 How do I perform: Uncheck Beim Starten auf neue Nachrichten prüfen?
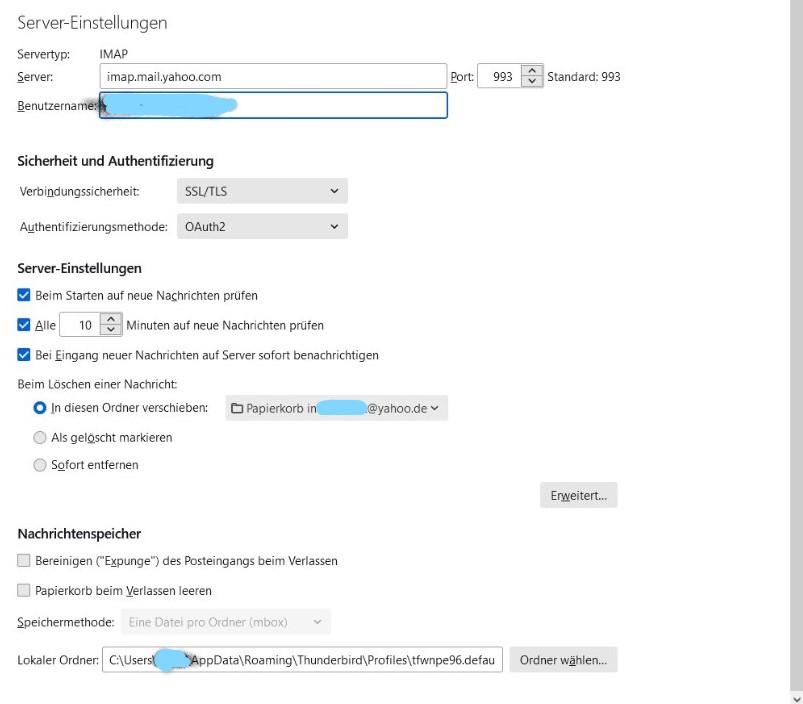point(25,296)
